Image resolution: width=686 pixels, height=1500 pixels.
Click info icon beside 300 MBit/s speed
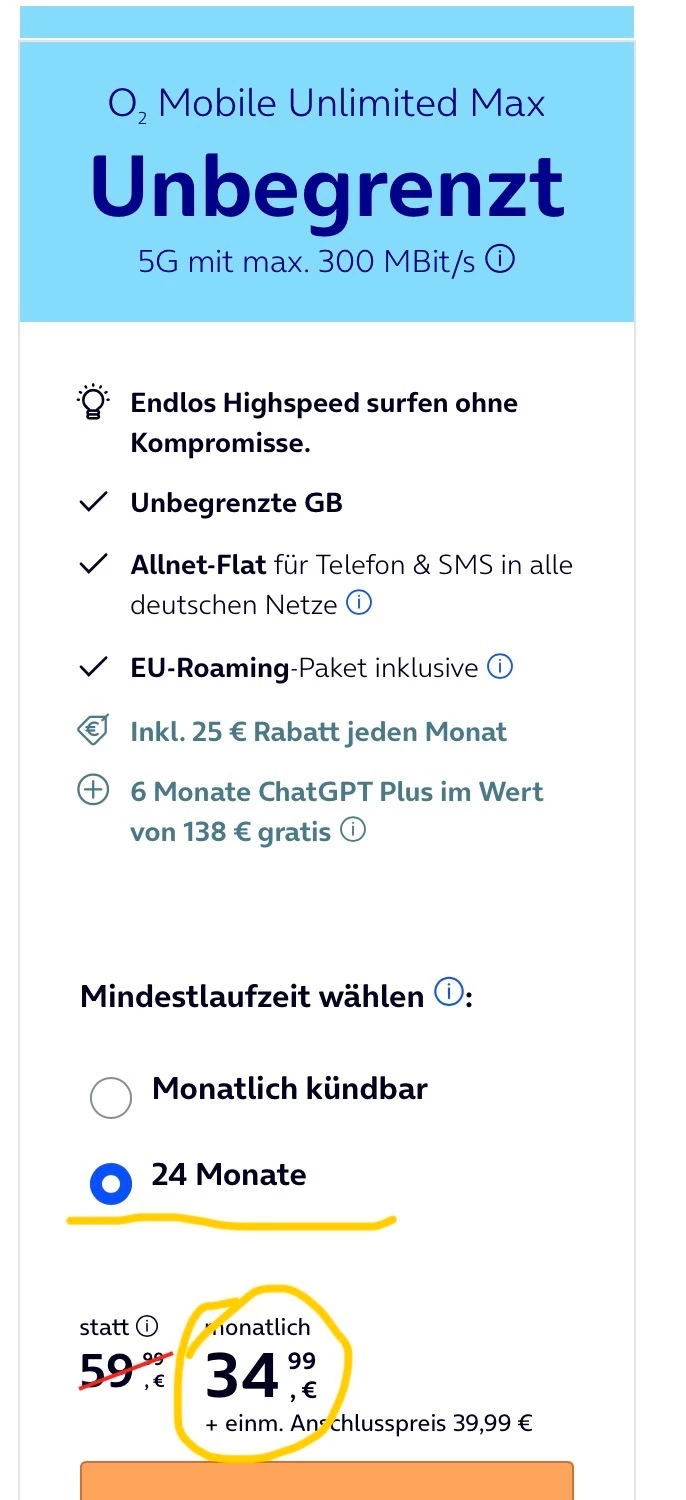click(x=500, y=261)
